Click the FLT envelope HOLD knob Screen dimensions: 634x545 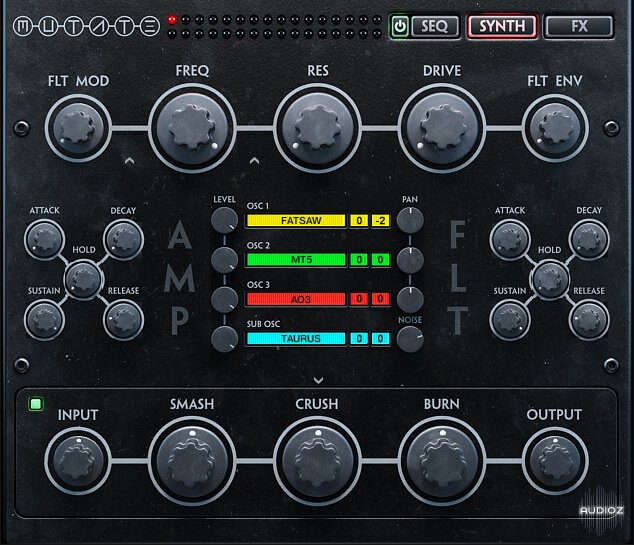point(549,279)
